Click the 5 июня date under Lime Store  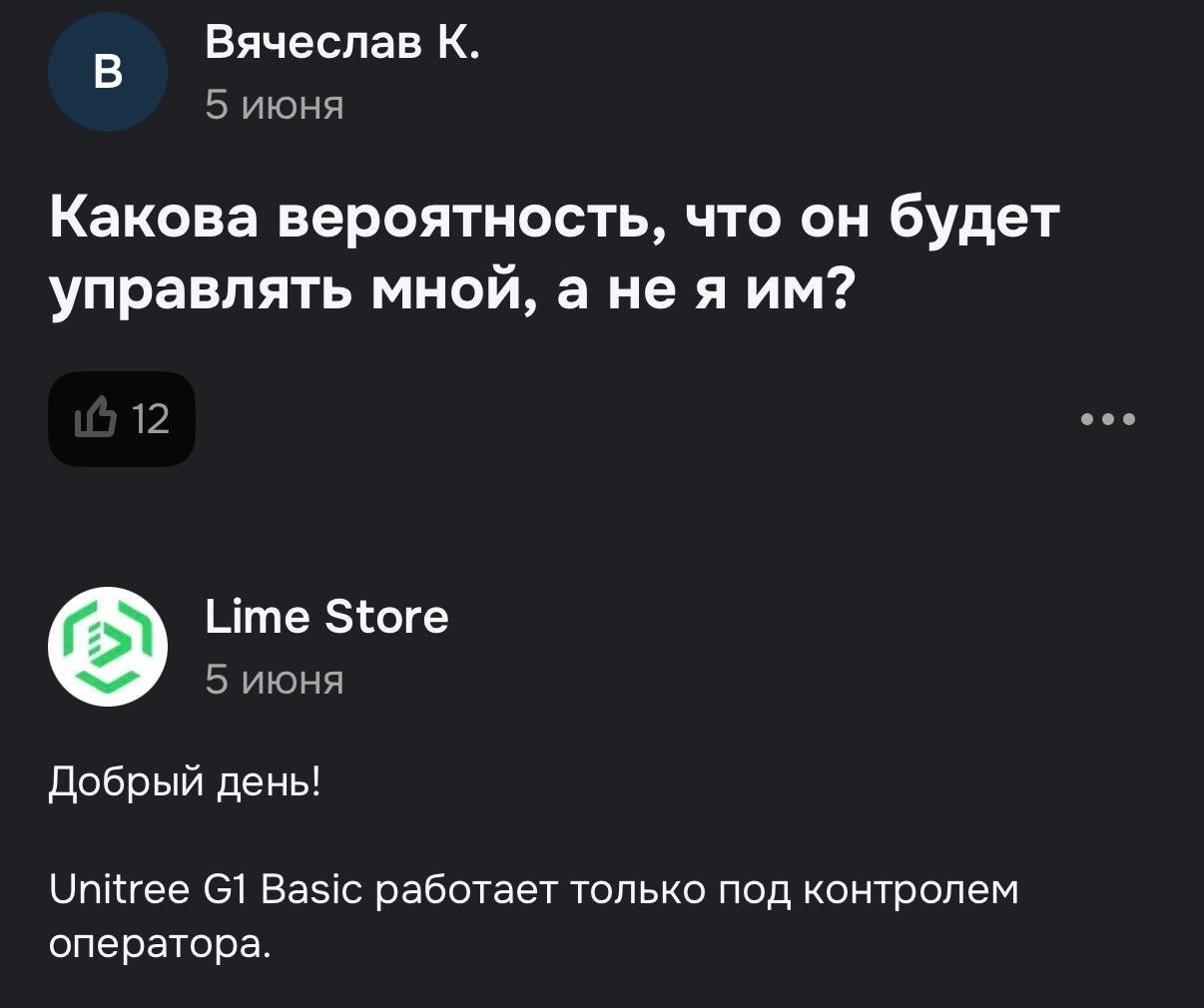tap(275, 680)
